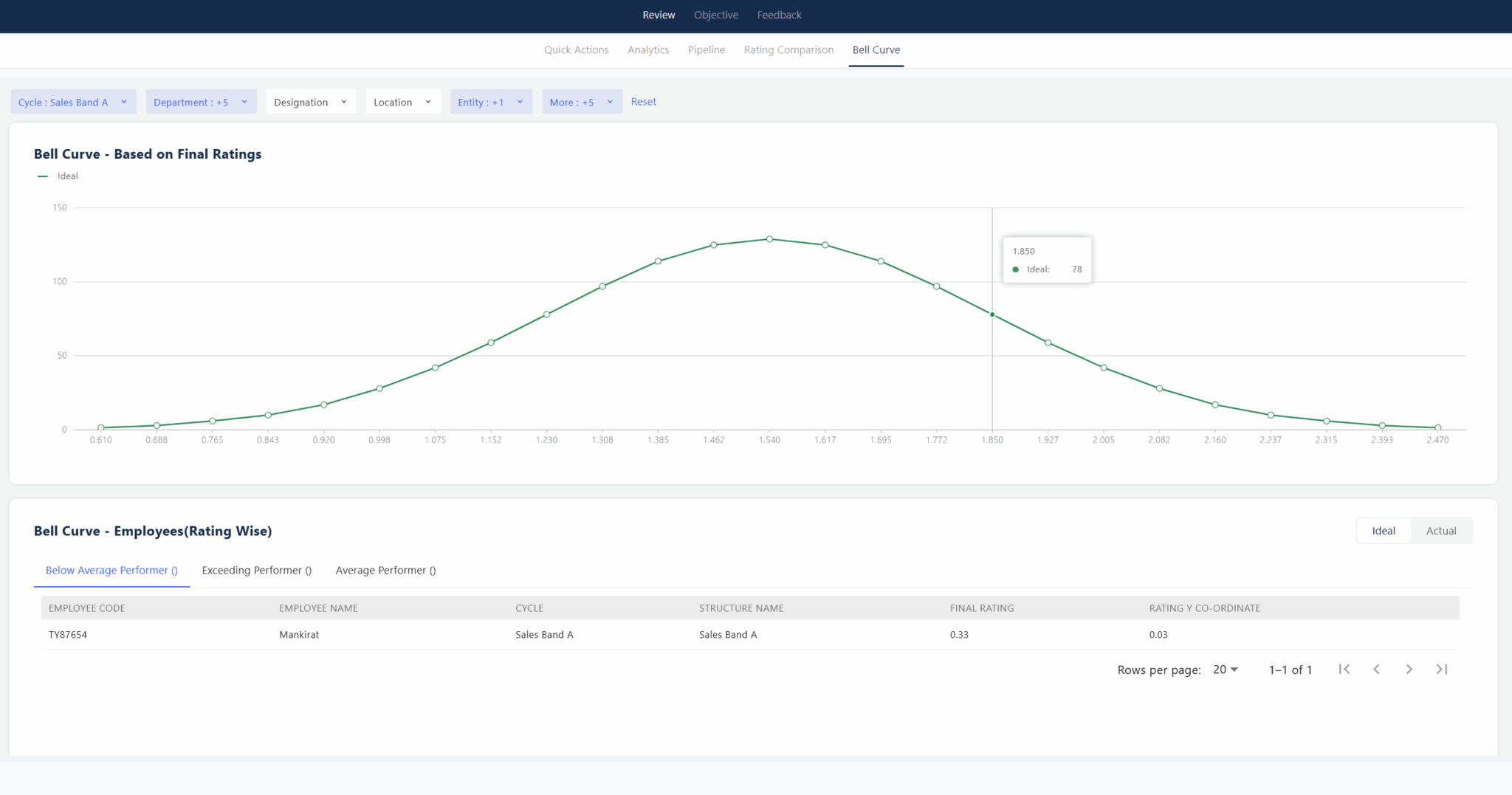Open the Analytics page
Screen dimensions: 1512x795
648,49
